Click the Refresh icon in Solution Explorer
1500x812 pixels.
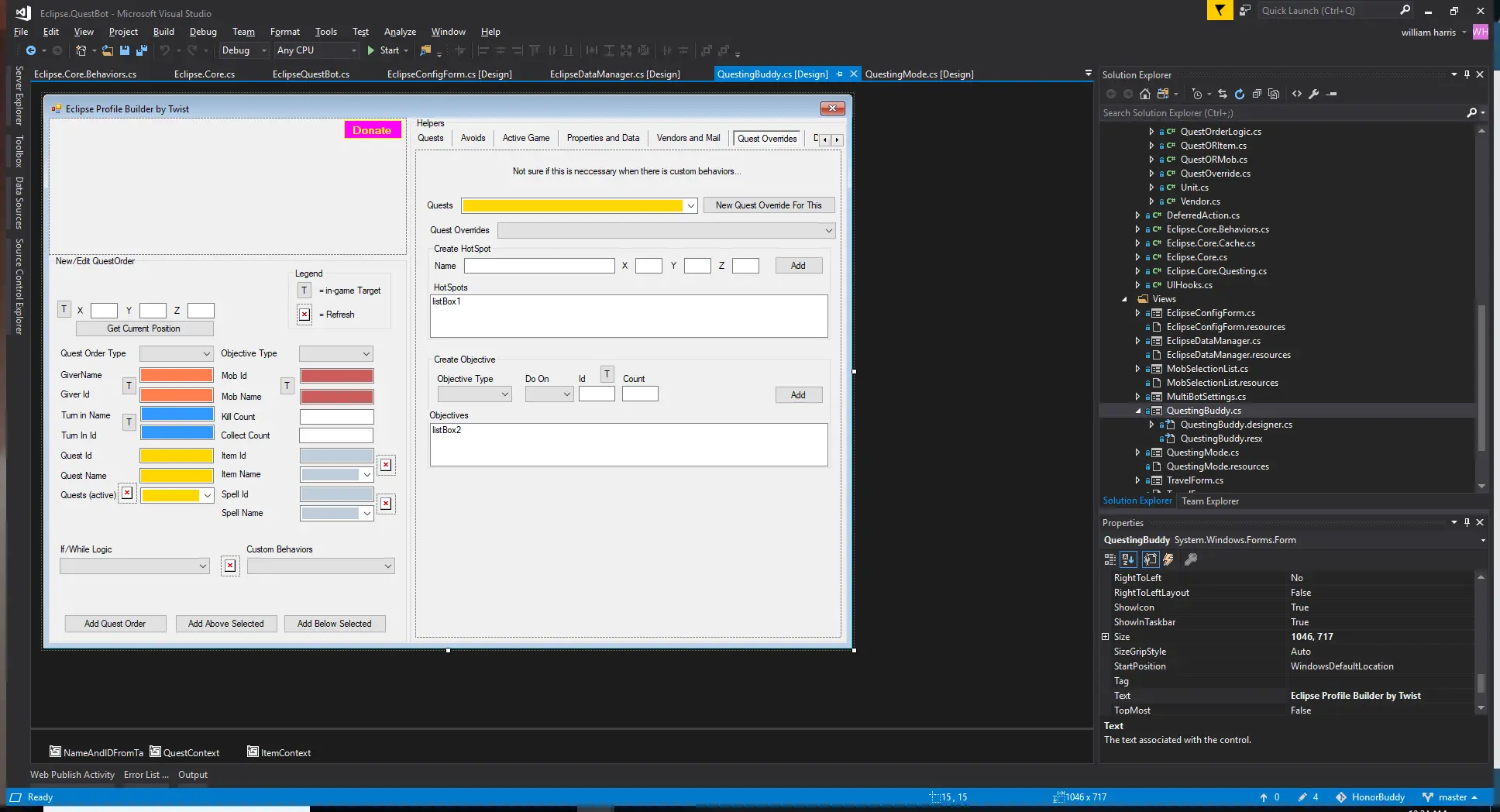tap(1240, 94)
